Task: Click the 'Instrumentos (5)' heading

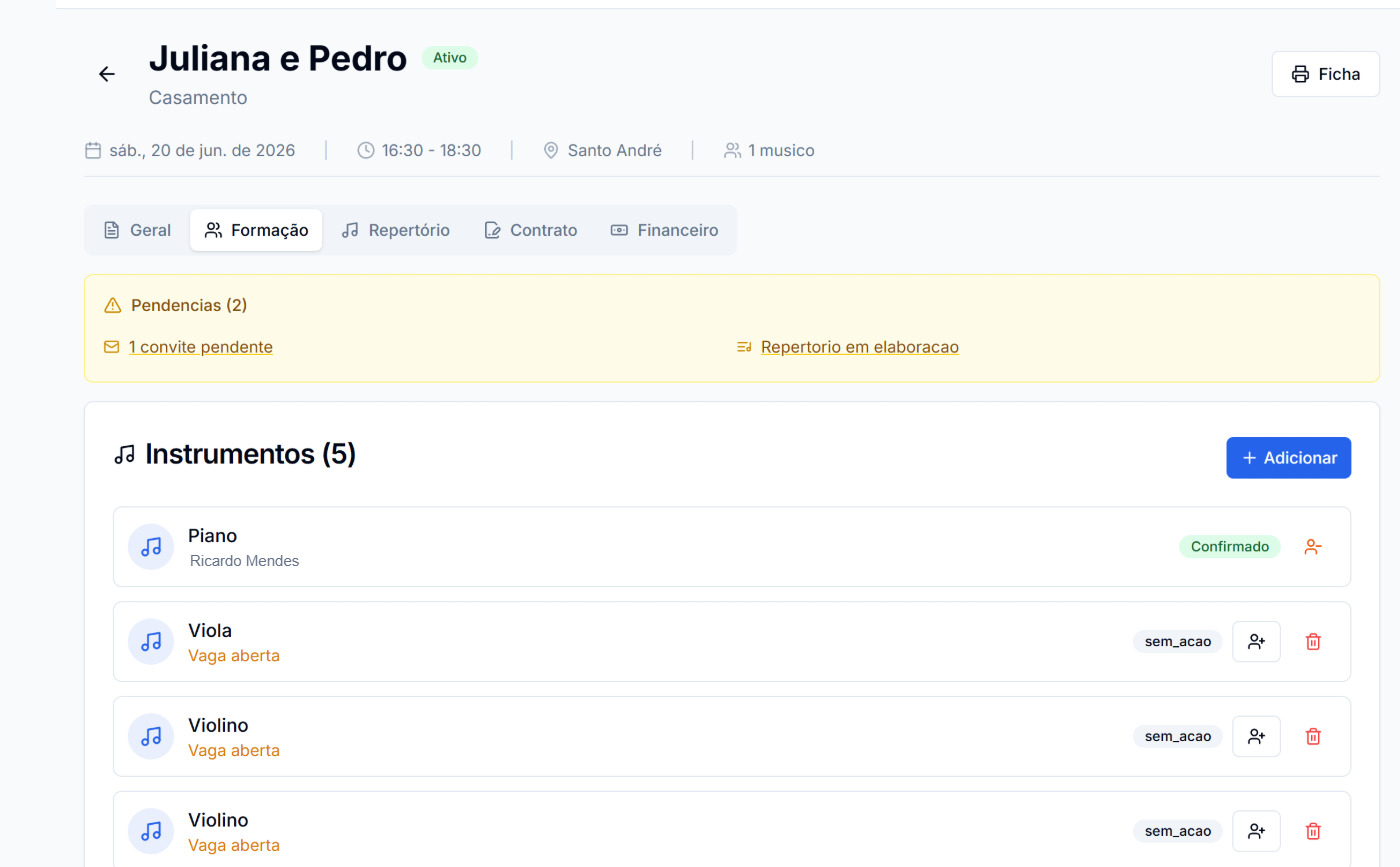Action: [251, 454]
